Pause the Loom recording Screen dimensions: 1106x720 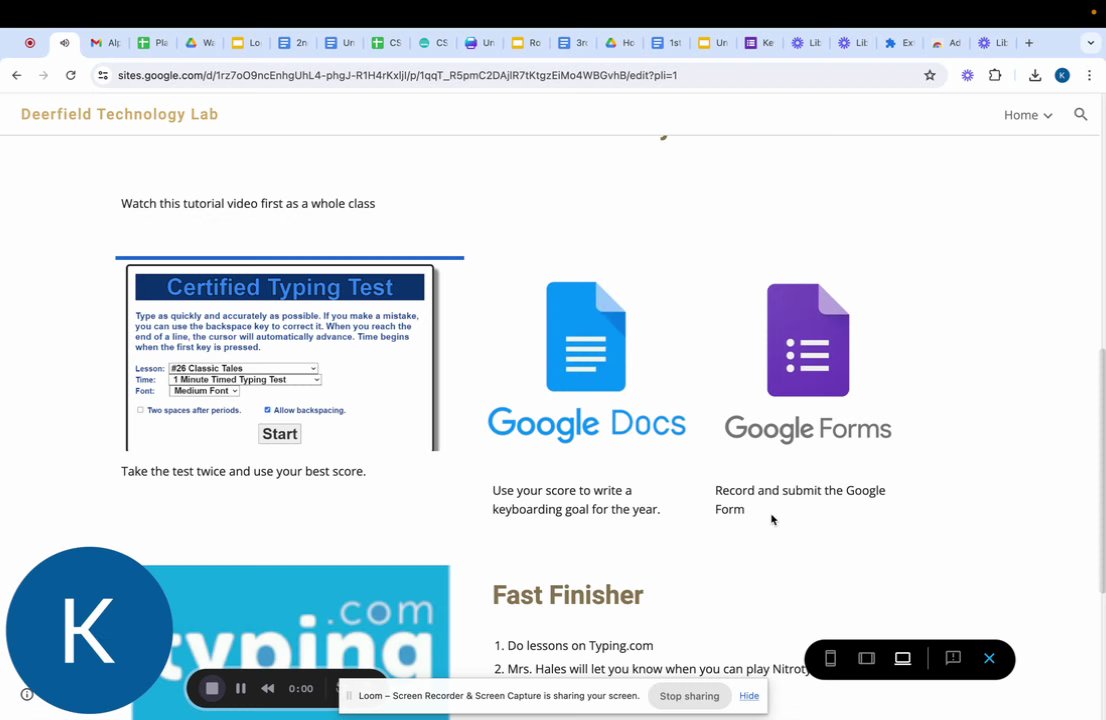[x=241, y=688]
